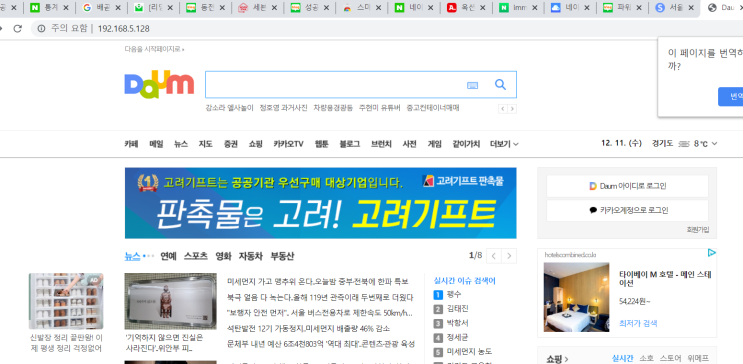Open the 증권 menu

click(x=231, y=144)
